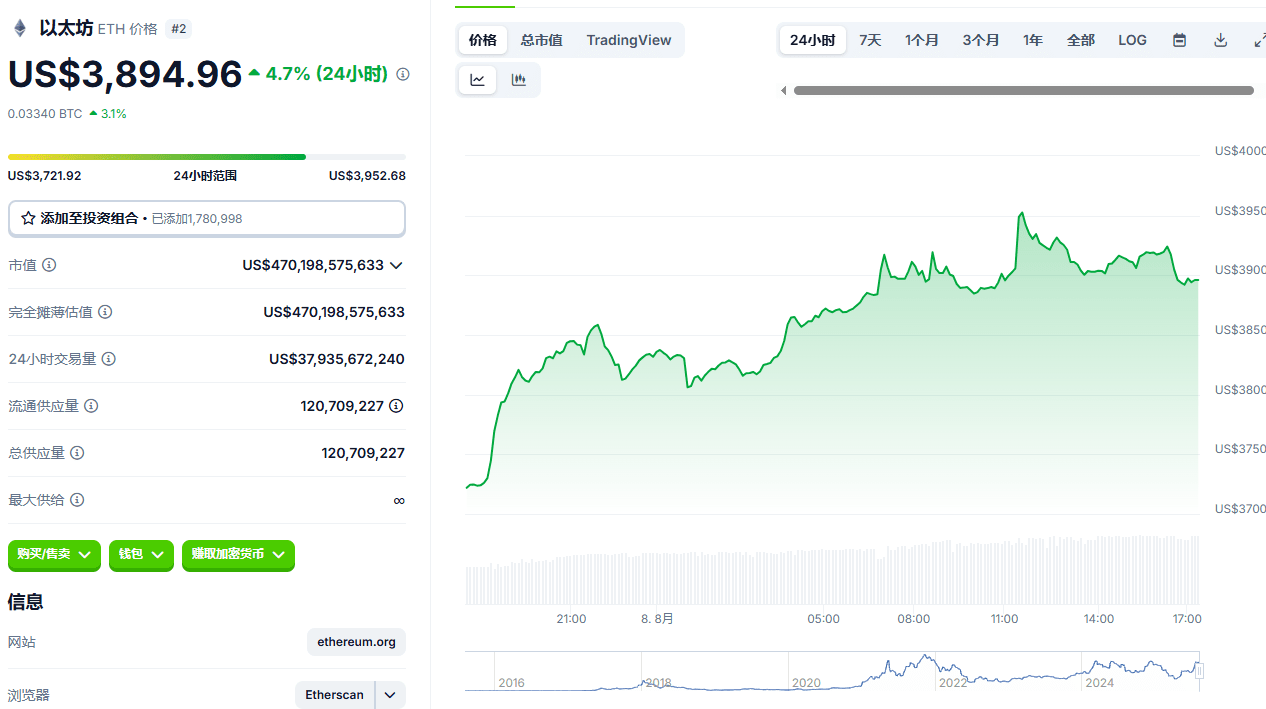The image size is (1266, 709).
Task: Click the US$3,894.96 price text
Action: [x=125, y=75]
